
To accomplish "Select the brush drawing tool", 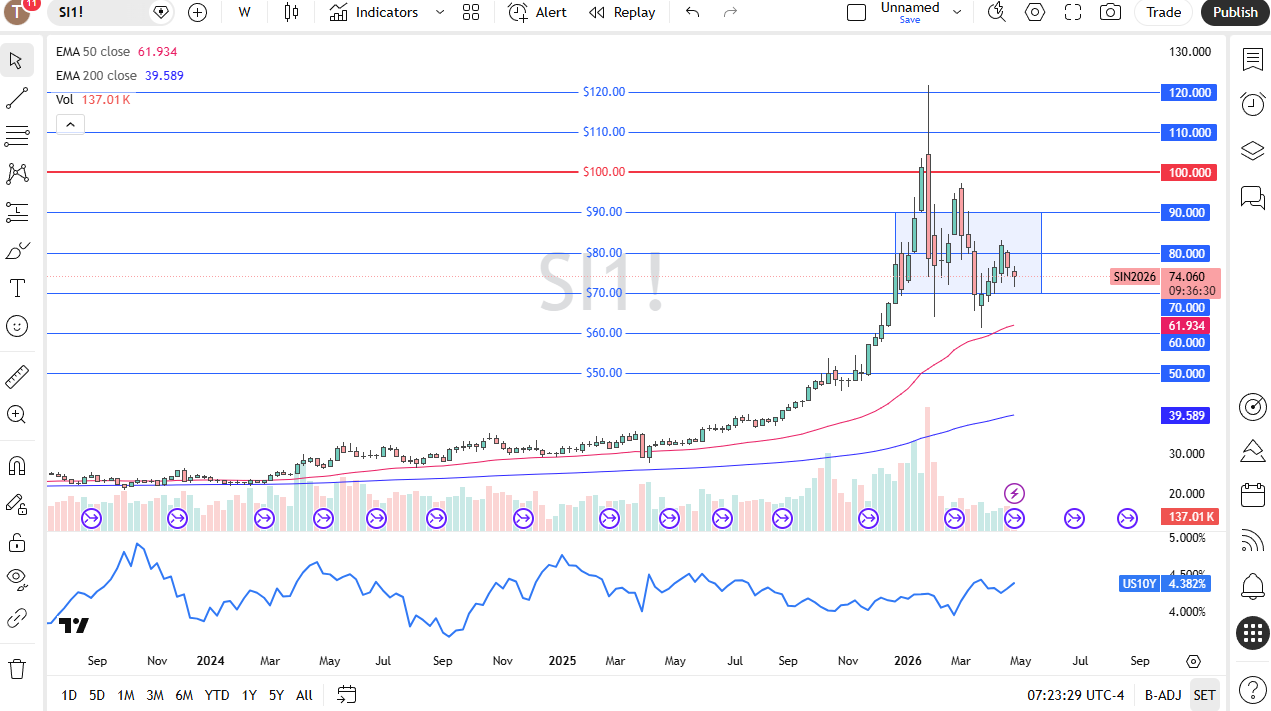I will point(16,250).
